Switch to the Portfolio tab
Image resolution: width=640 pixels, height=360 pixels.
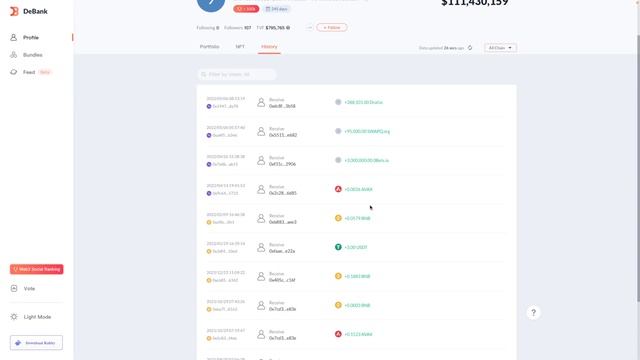209,47
